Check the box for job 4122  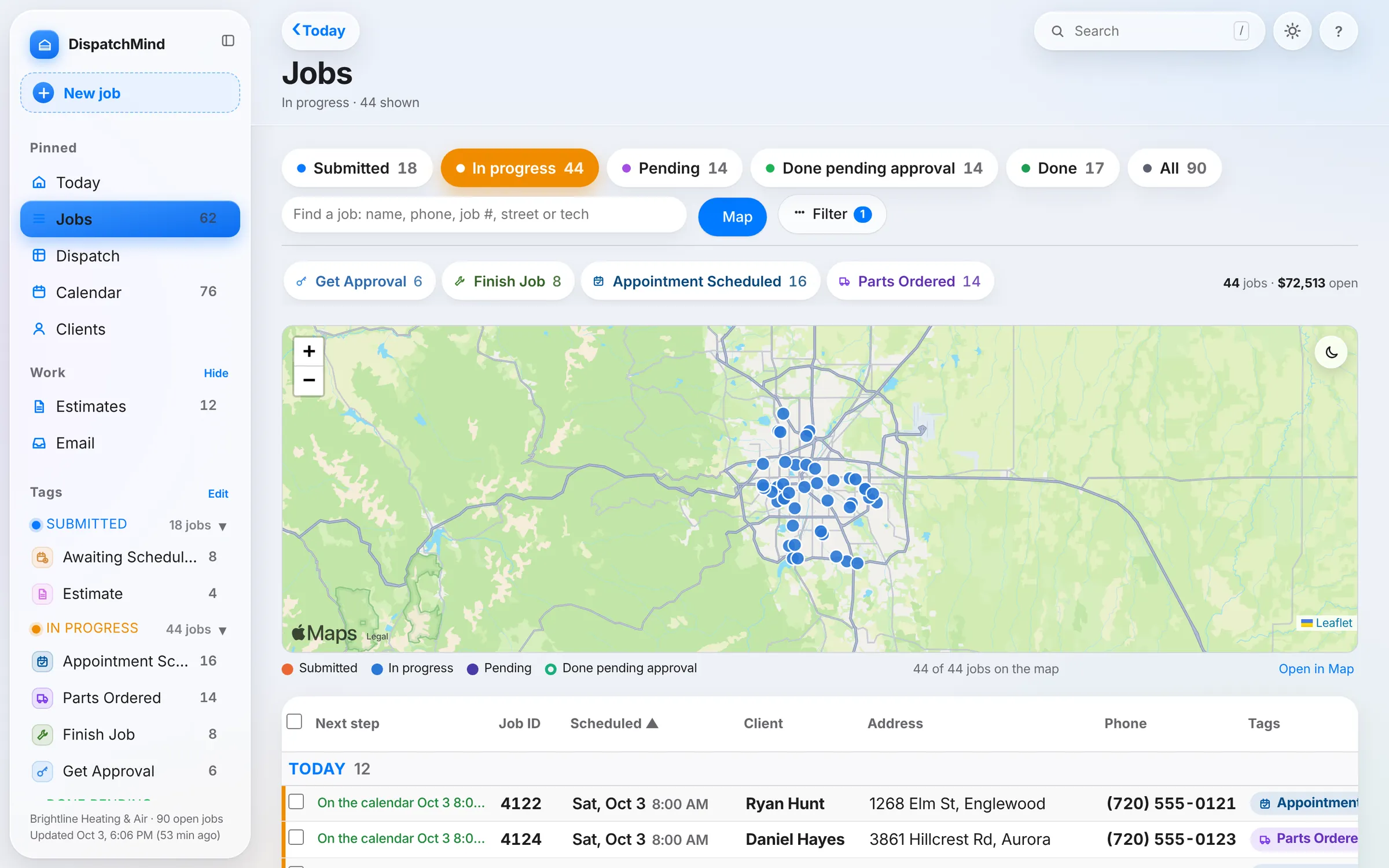(x=296, y=802)
